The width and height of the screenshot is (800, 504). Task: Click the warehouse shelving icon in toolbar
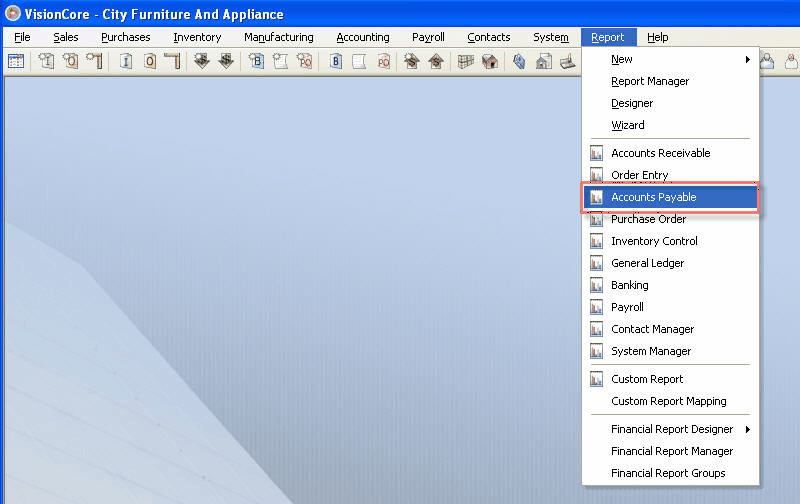click(465, 61)
